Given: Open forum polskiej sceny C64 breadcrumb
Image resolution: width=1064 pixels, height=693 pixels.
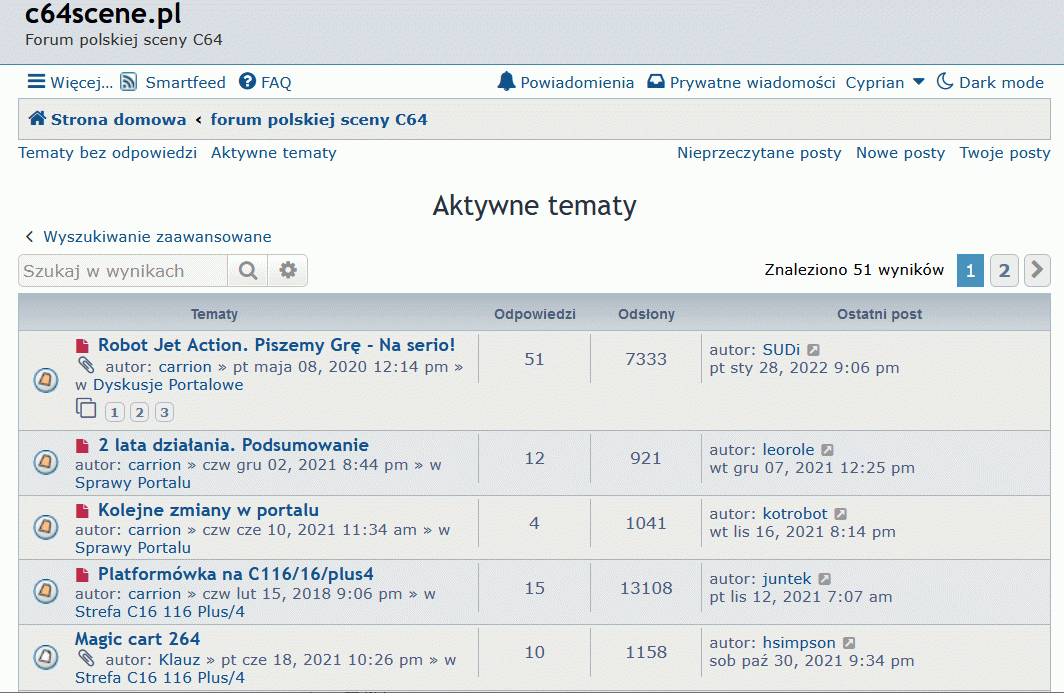Looking at the screenshot, I should (319, 119).
